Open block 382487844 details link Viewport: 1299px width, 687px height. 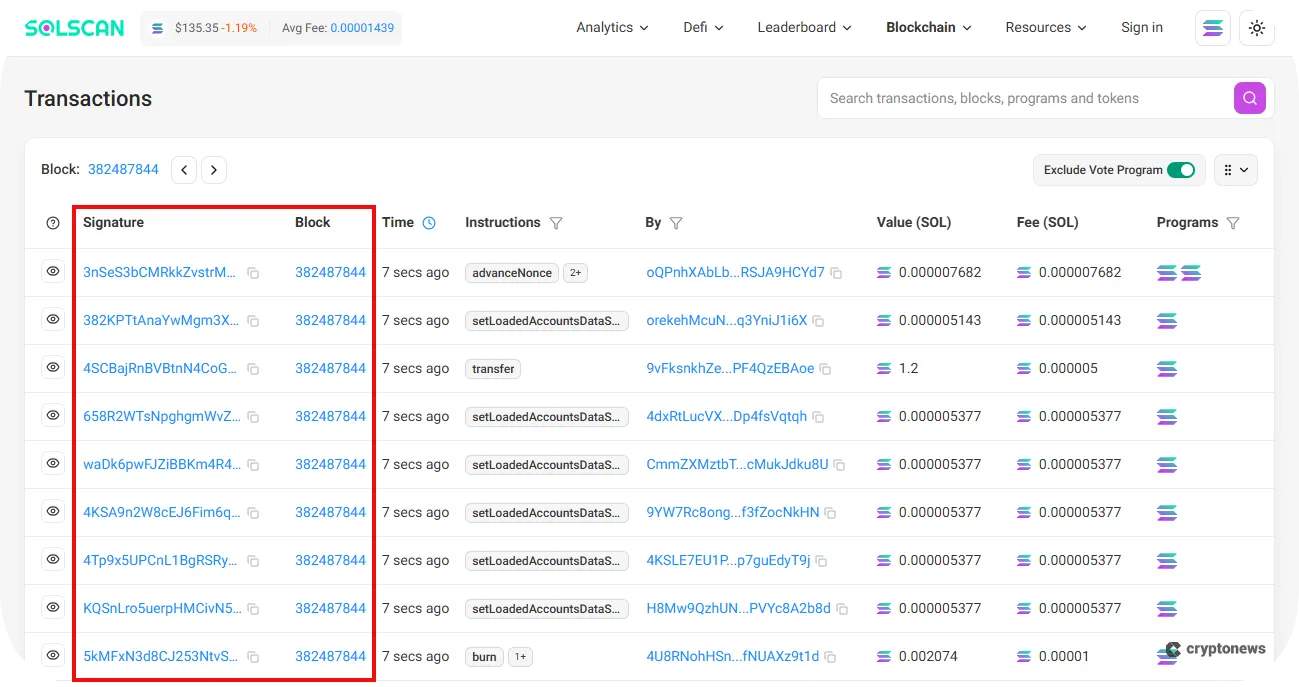click(x=123, y=169)
